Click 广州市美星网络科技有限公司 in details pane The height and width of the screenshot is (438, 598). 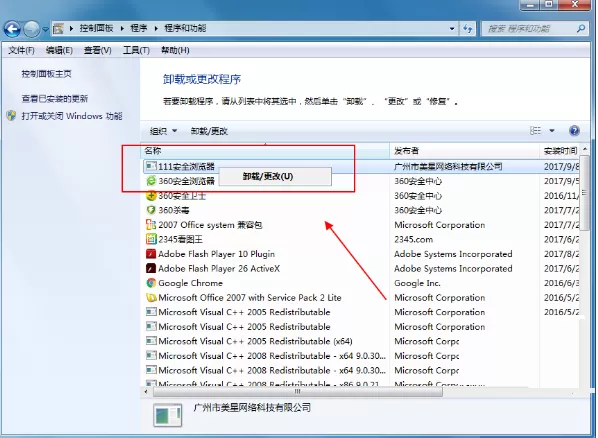point(252,407)
